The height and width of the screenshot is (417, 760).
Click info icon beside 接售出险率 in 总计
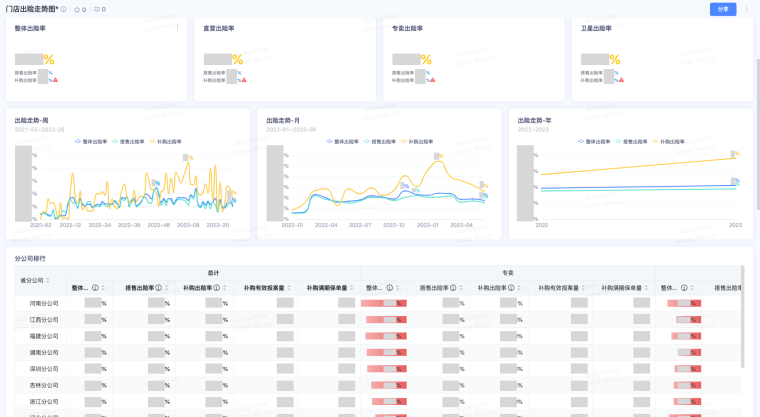[158, 288]
